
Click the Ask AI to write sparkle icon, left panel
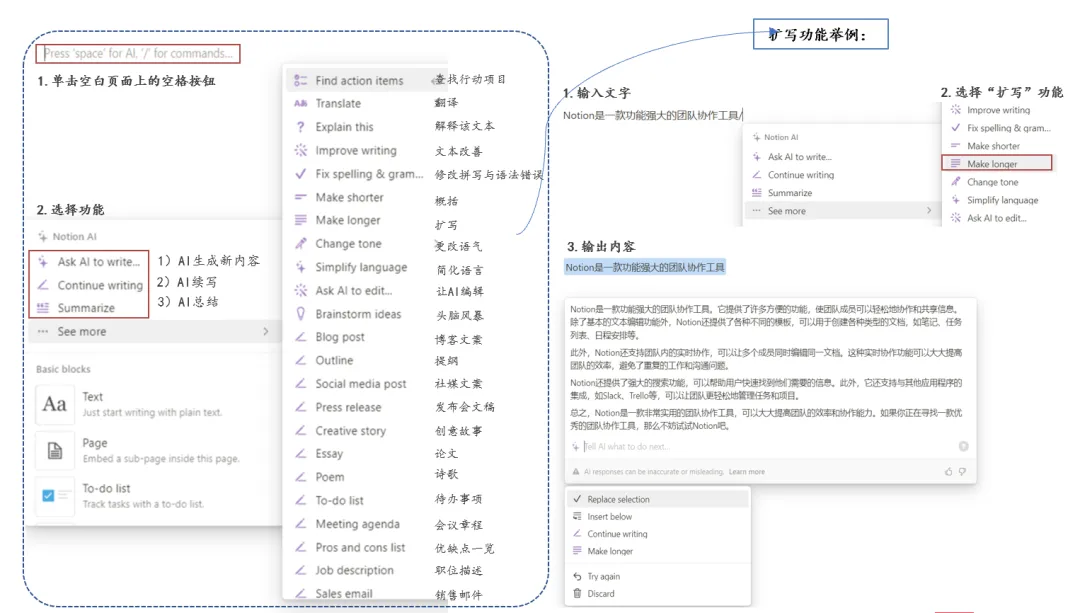pyautogui.click(x=43, y=262)
